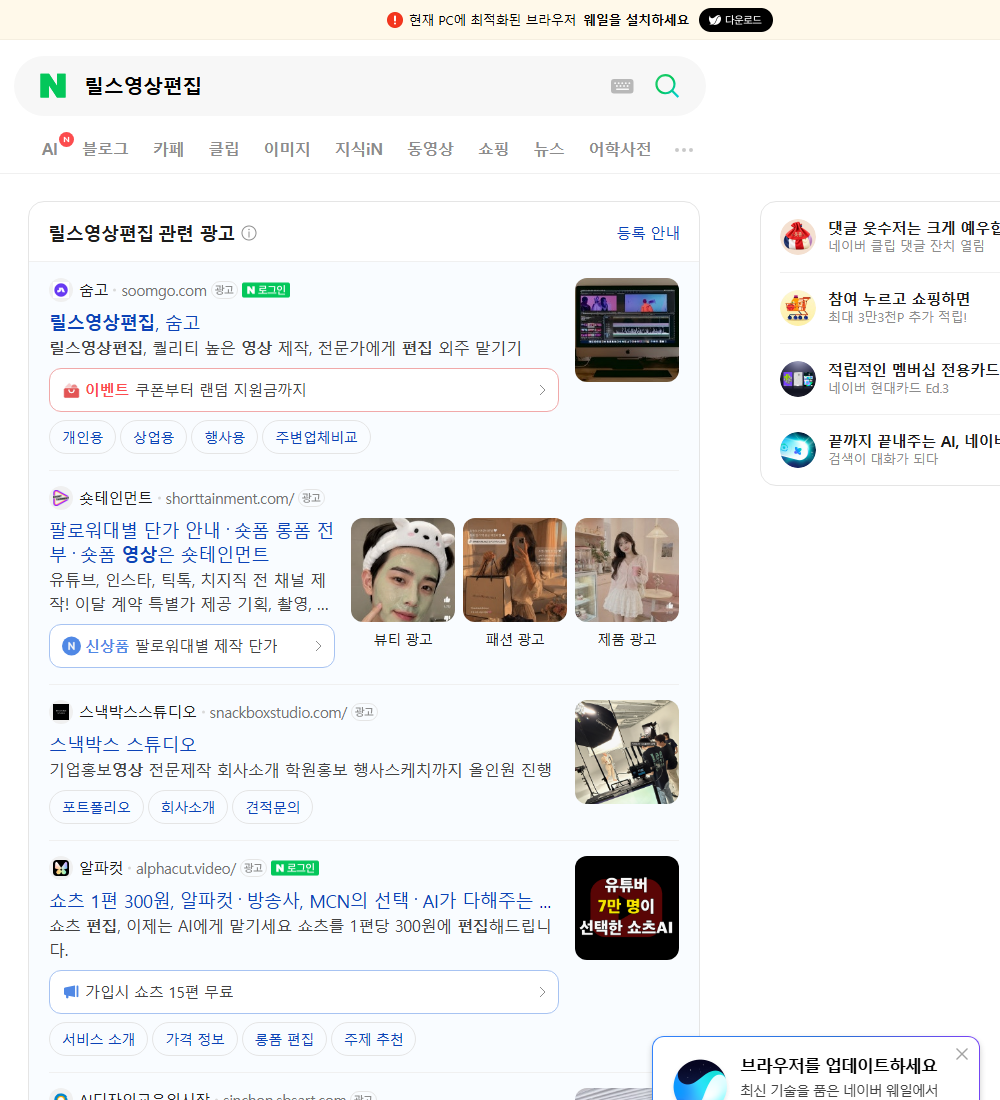
Task: Open the 쇼츠 1편 300원, 알파컷 ad title
Action: click(300, 900)
